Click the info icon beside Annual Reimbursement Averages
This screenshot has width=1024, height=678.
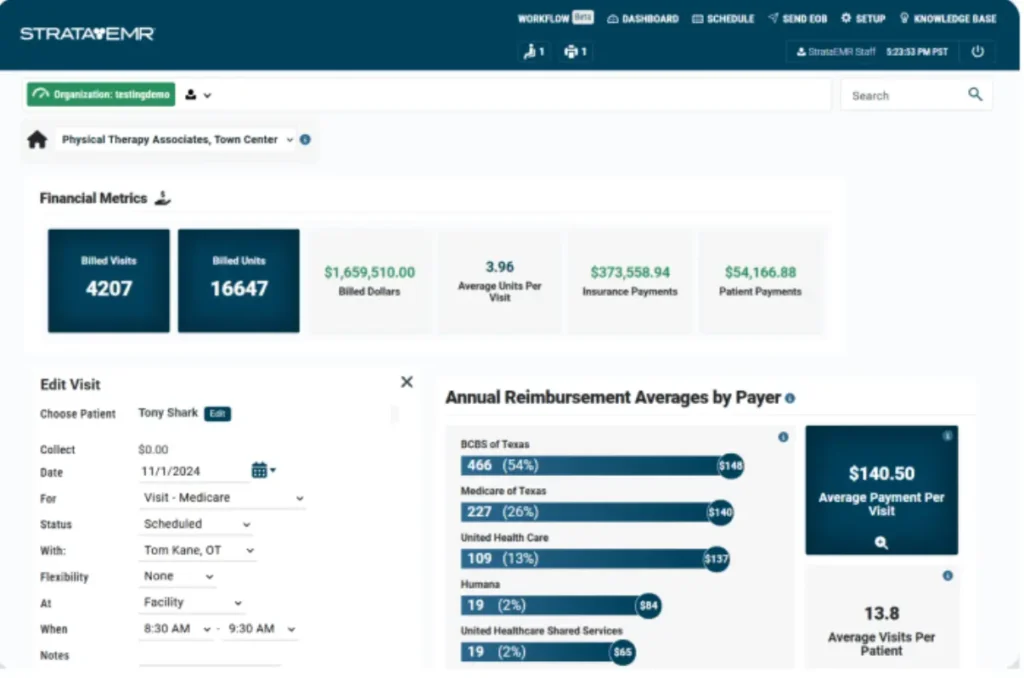click(790, 397)
